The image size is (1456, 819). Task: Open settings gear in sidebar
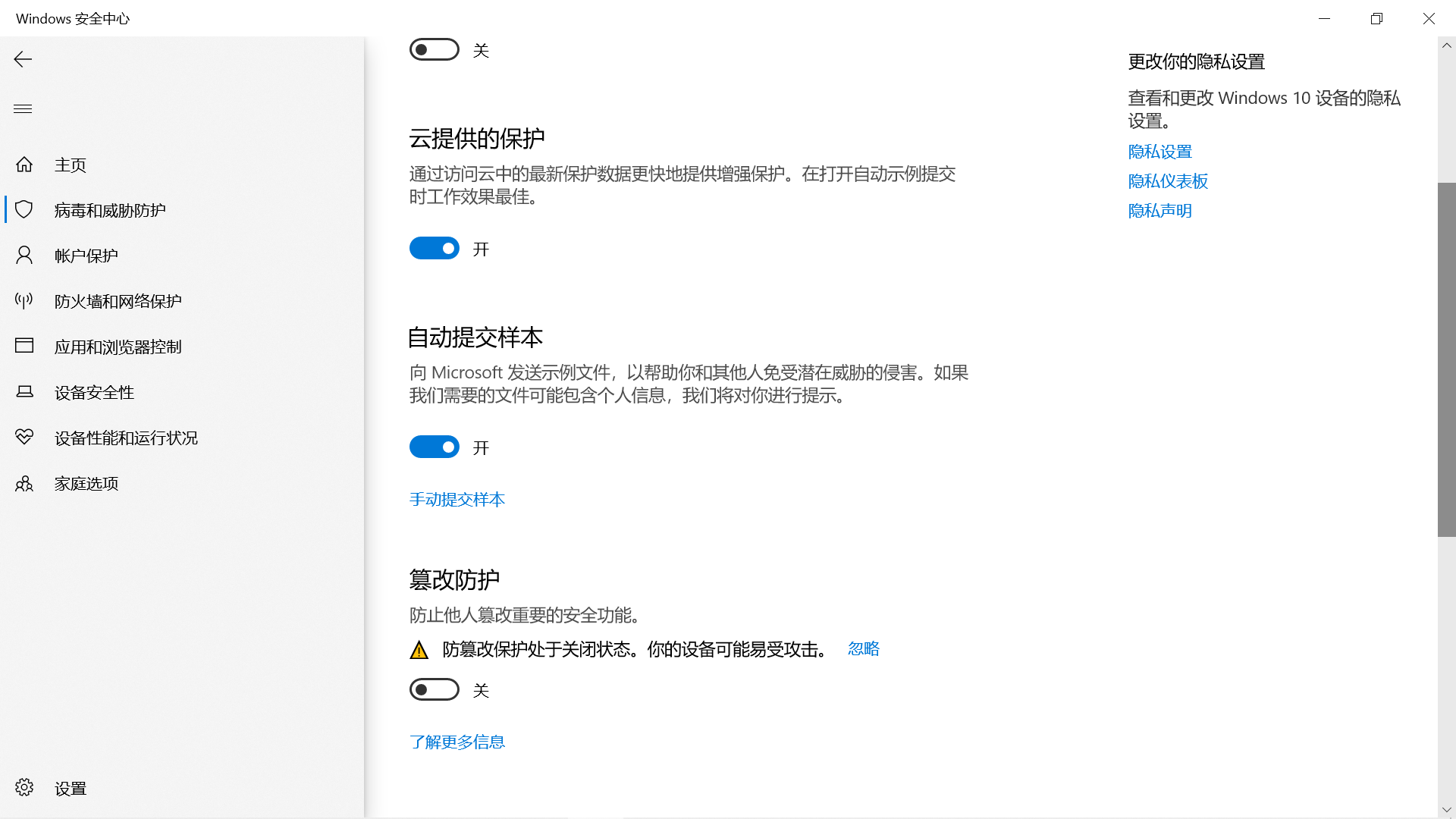pos(24,788)
